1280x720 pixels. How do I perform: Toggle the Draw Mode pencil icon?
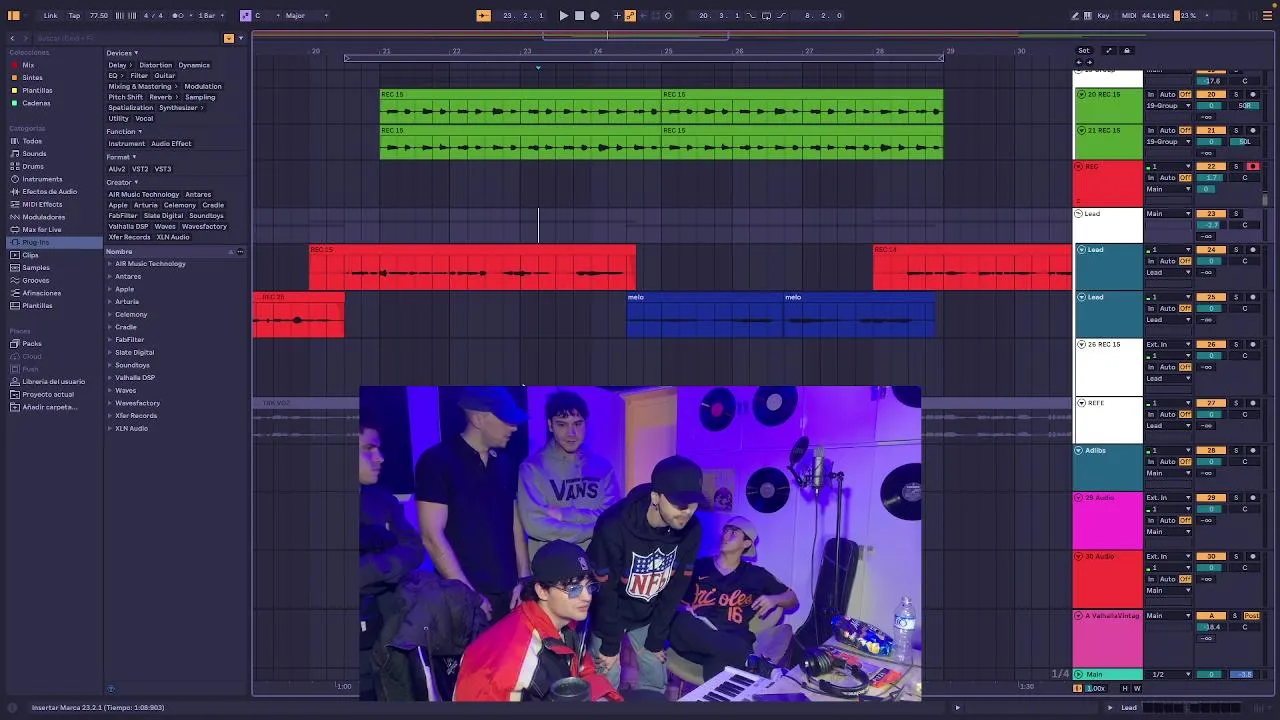pos(1075,15)
